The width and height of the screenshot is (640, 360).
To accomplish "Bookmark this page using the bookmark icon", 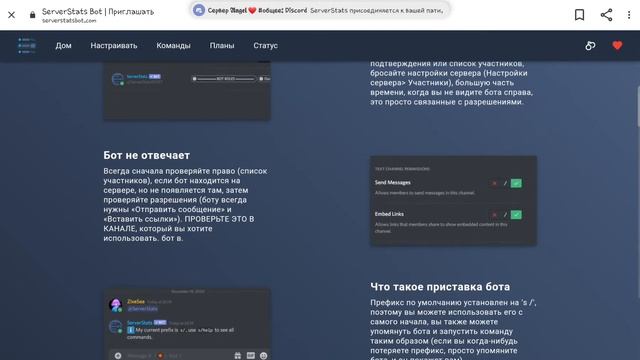I will 579,15.
